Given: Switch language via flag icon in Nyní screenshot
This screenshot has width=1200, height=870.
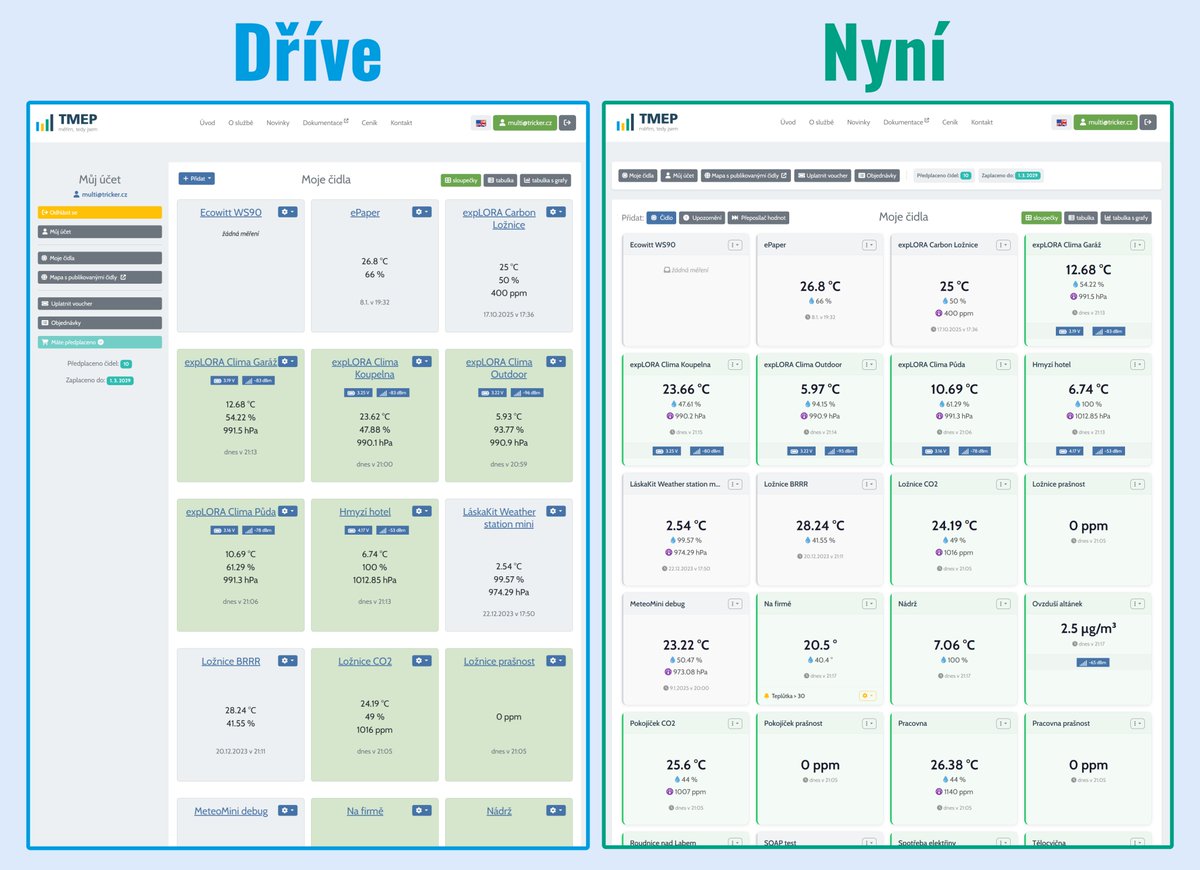Looking at the screenshot, I should point(1061,123).
